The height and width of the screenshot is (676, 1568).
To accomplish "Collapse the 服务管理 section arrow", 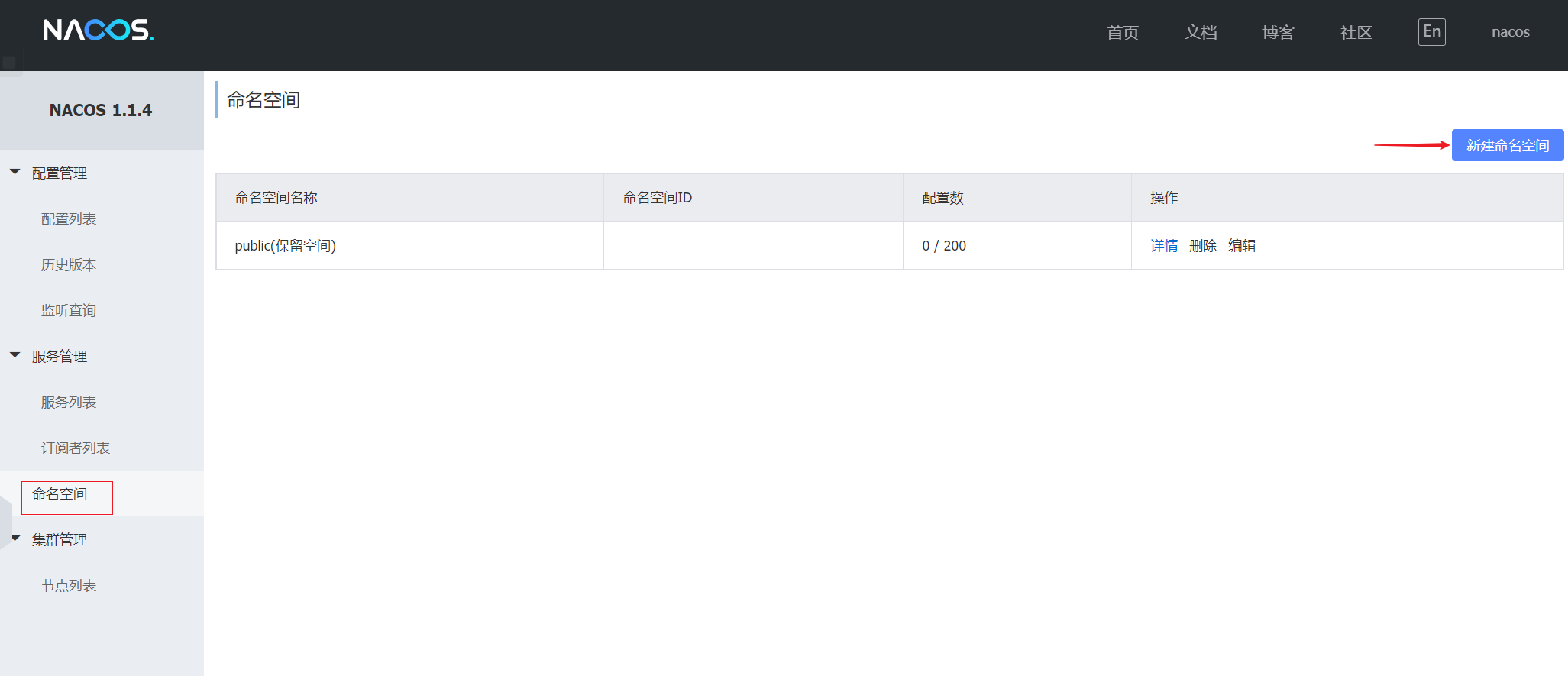I will click(15, 355).
